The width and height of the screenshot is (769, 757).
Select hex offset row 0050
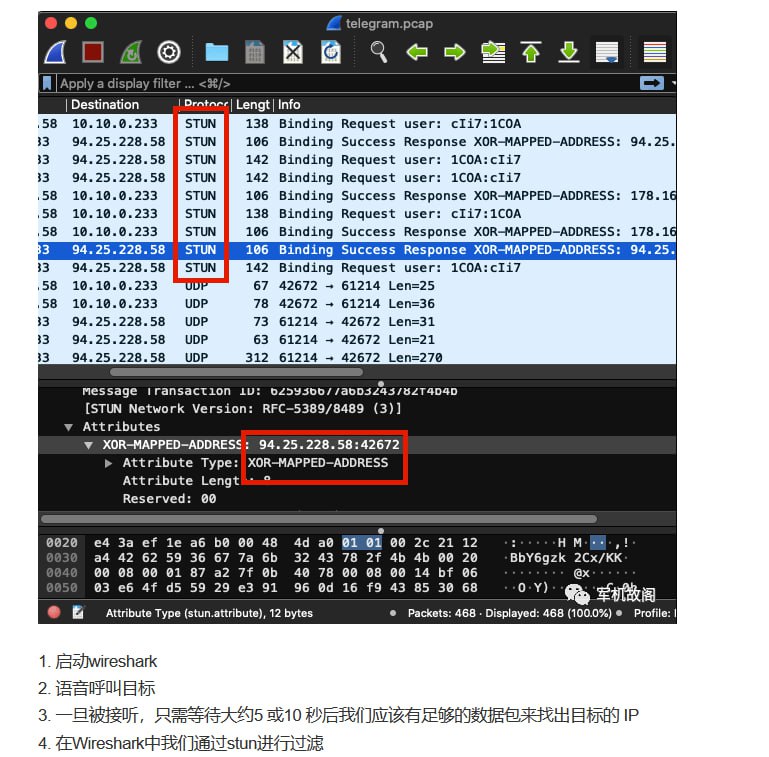point(62,588)
